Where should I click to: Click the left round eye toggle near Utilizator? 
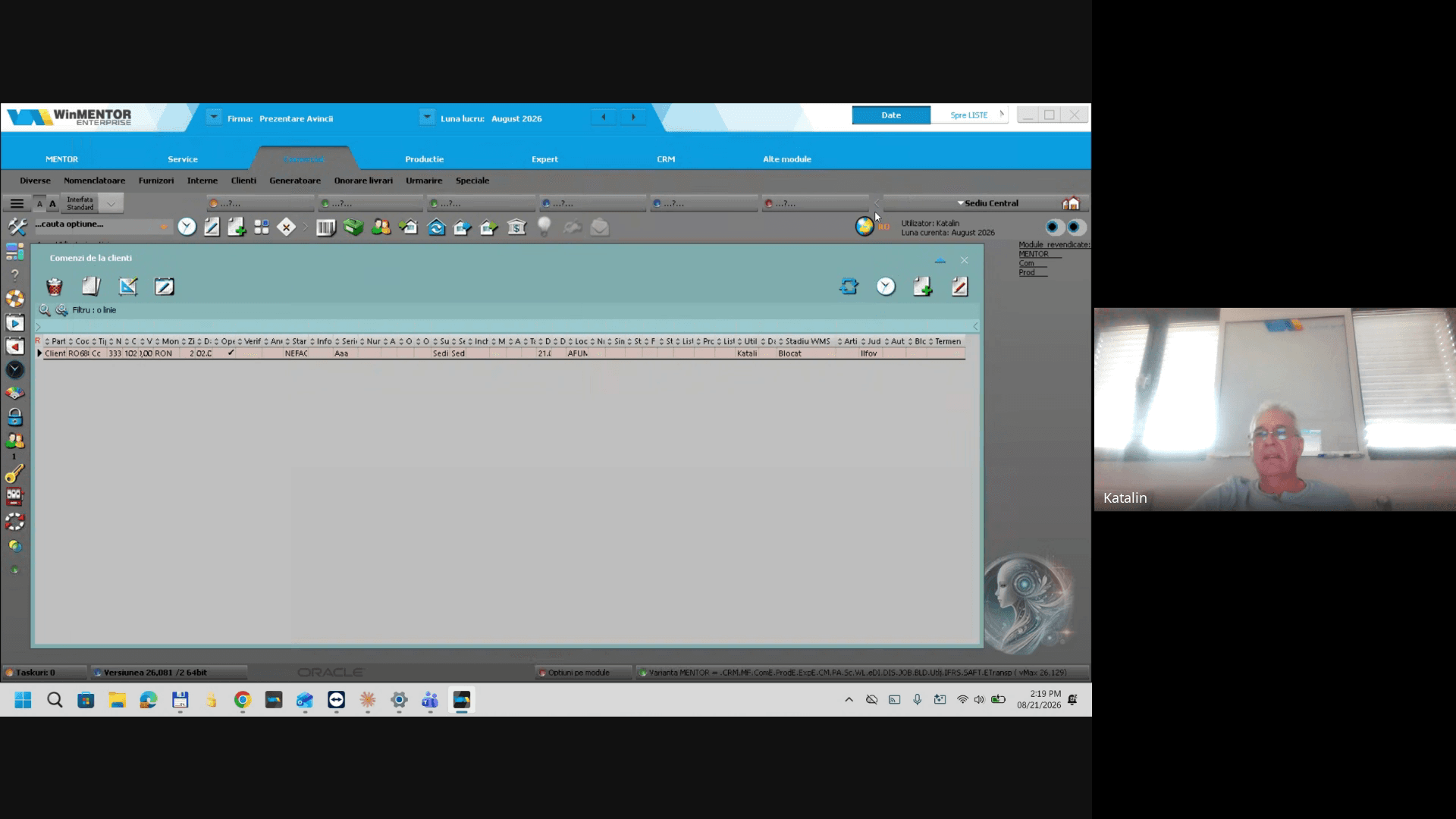point(1053,227)
